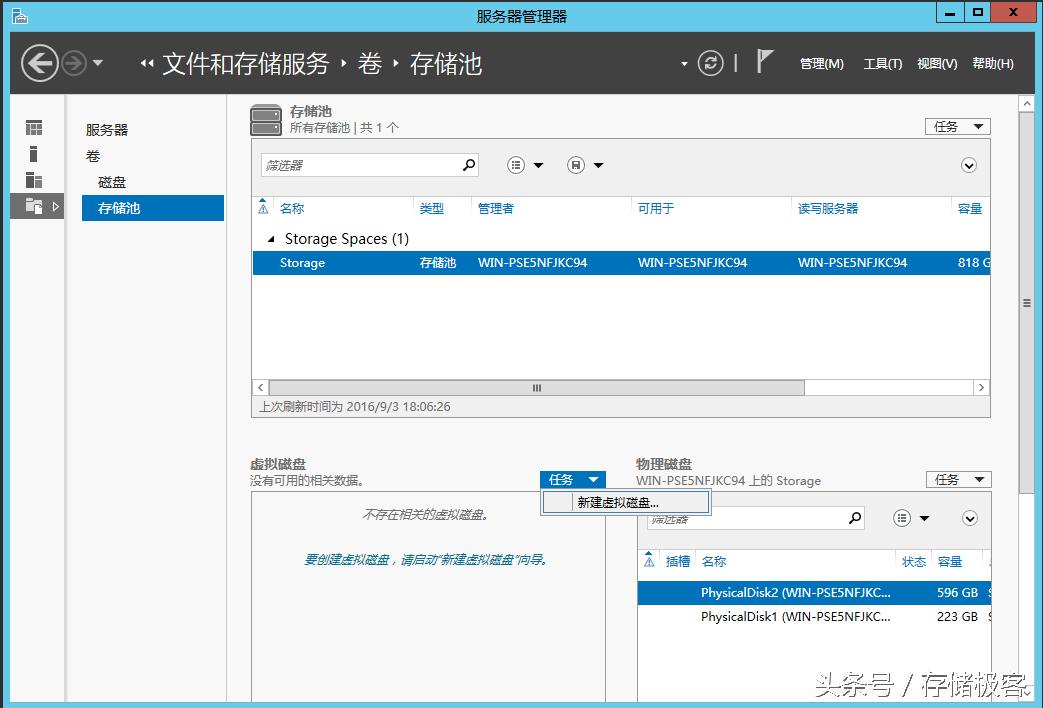Open the notifications flag icon
The height and width of the screenshot is (708, 1043).
pos(766,61)
